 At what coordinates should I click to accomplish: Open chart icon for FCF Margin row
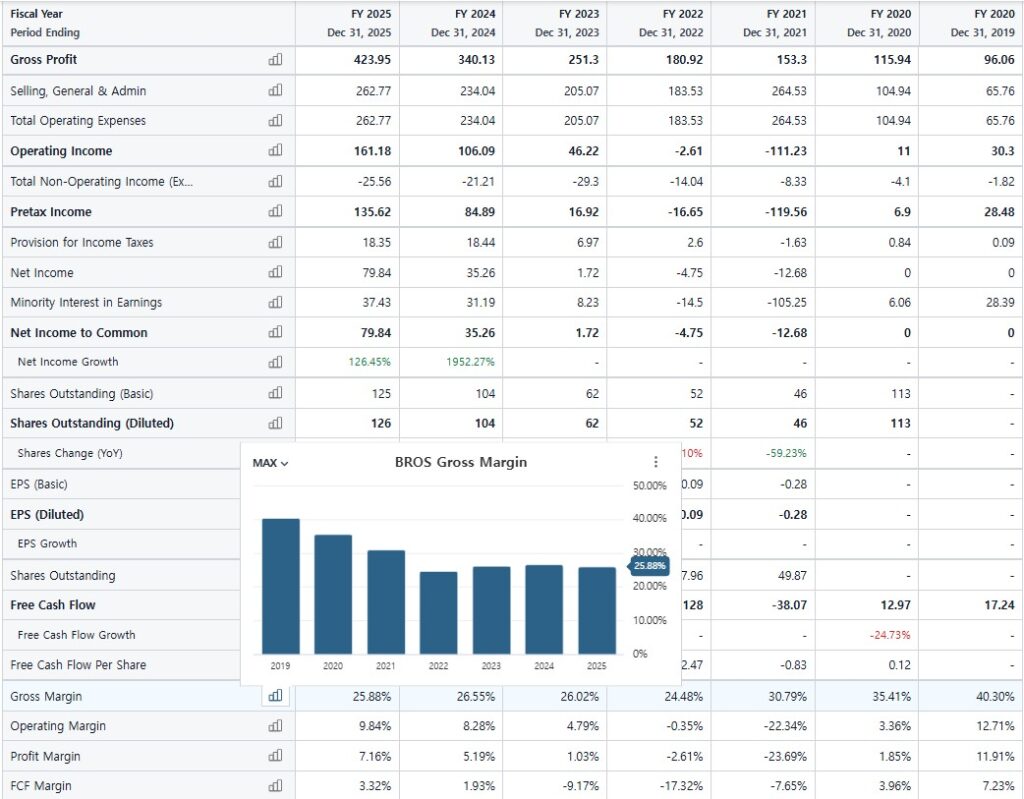(275, 786)
